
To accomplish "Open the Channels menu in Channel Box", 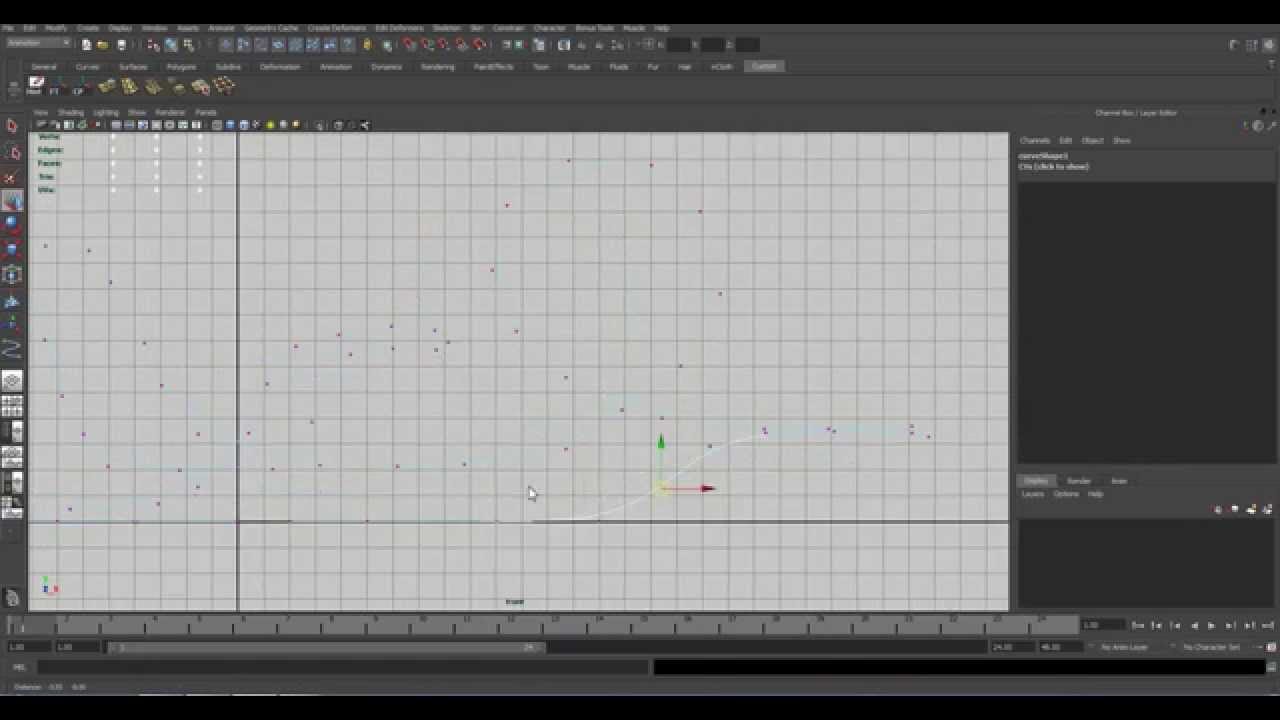I will 1035,140.
